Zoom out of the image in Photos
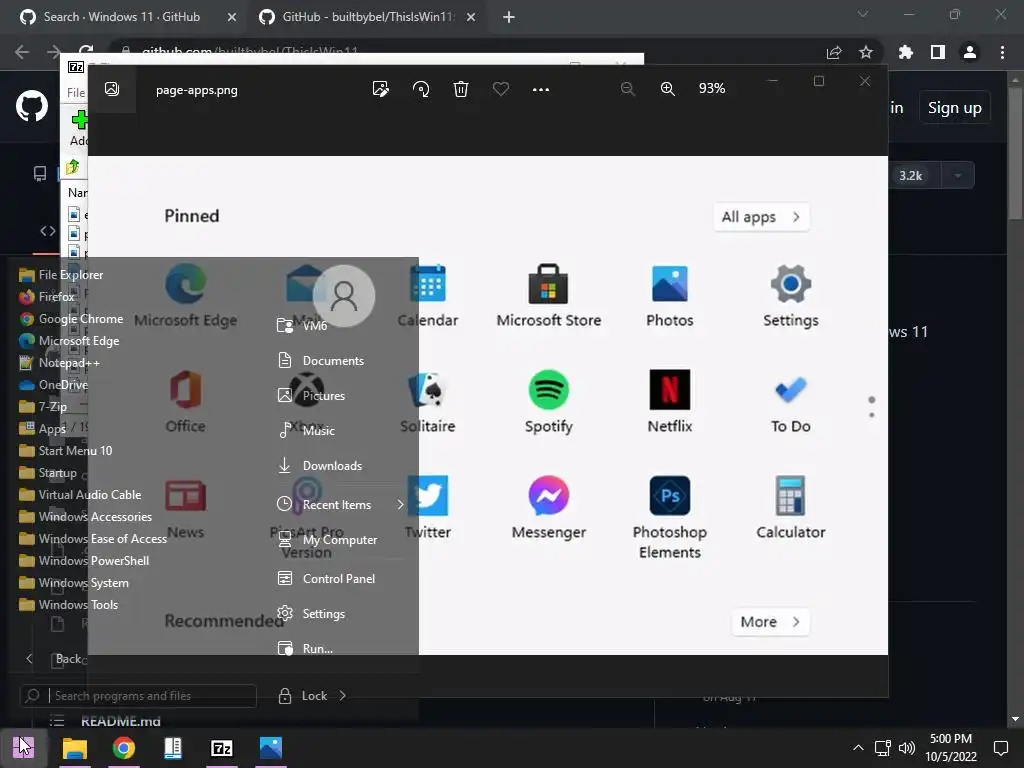The image size is (1024, 768). click(x=628, y=89)
